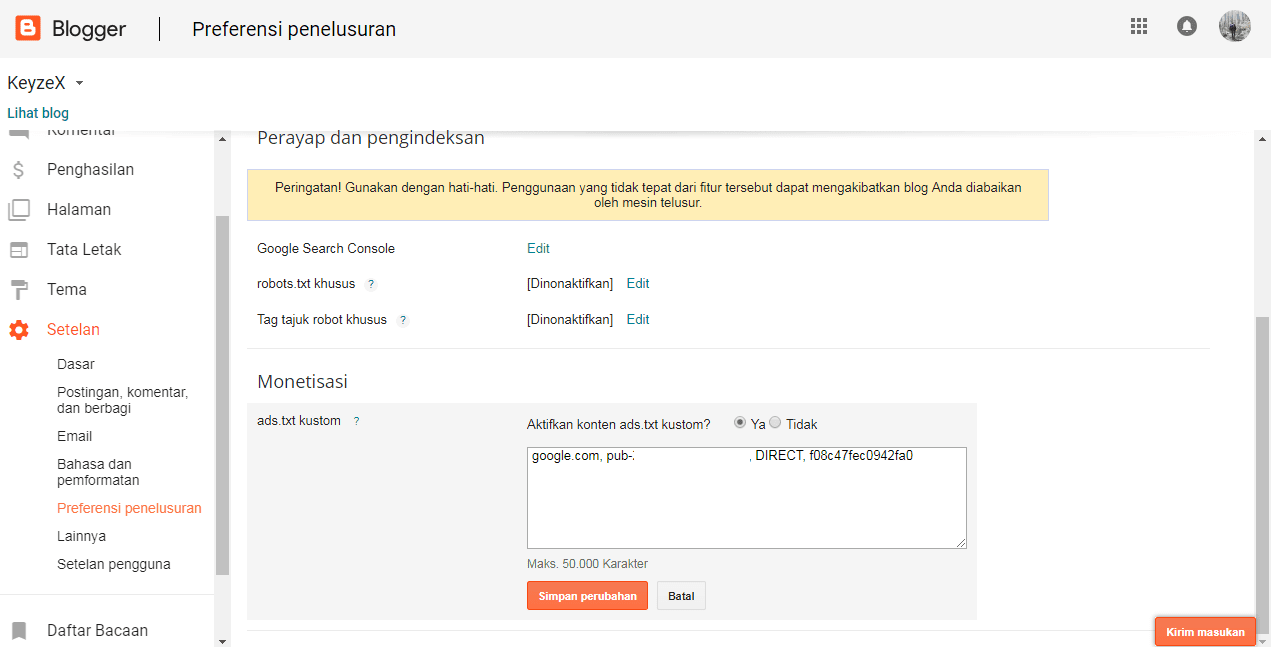Open the notifications bell
This screenshot has height=647, width=1271.
[1187, 27]
